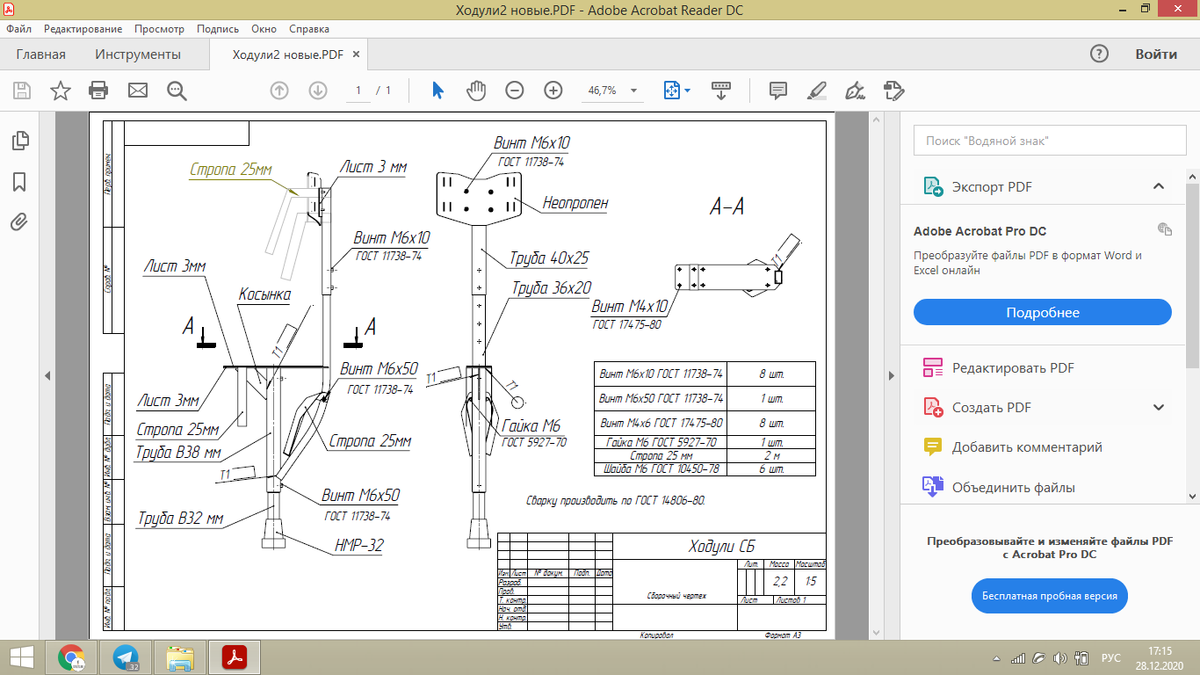Image resolution: width=1200 pixels, height=675 pixels.
Task: Copy link icon next to Acrobat Pro DC
Action: coord(1164,229)
